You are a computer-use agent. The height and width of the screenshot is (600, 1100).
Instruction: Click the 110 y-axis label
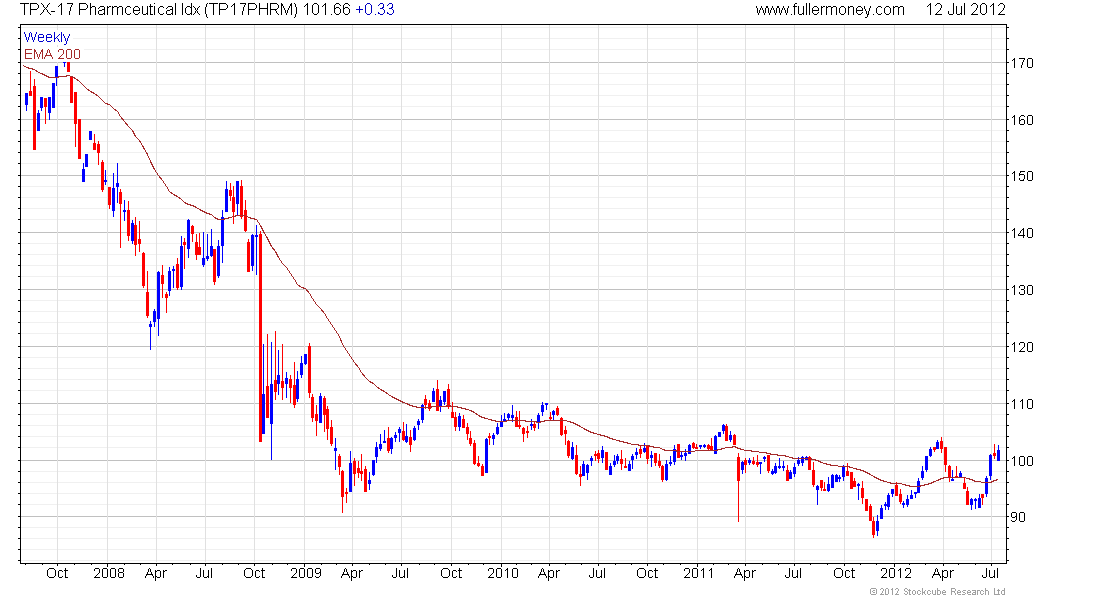pos(1022,404)
